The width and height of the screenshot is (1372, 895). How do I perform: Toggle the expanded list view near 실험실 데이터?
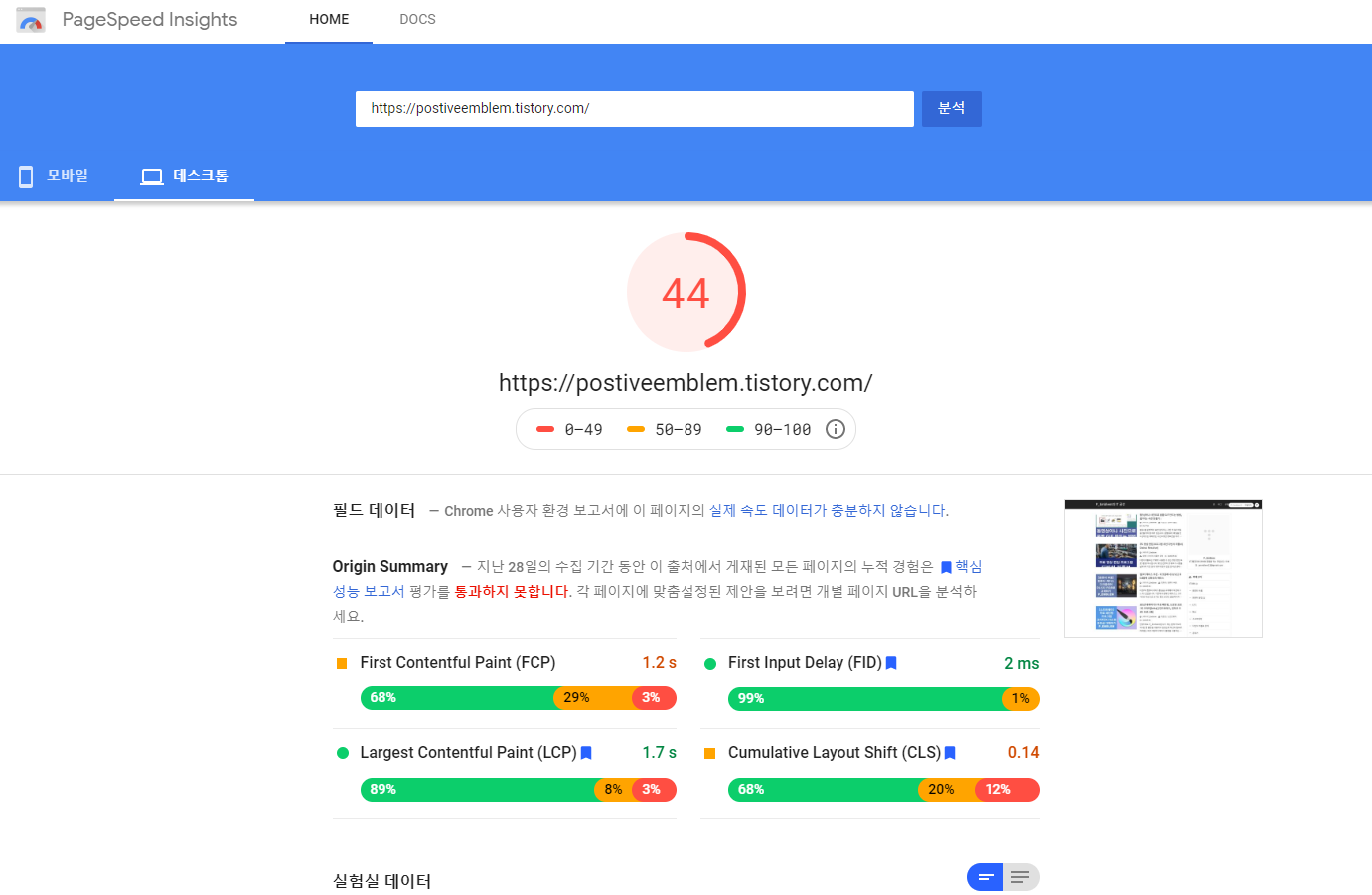1019,877
